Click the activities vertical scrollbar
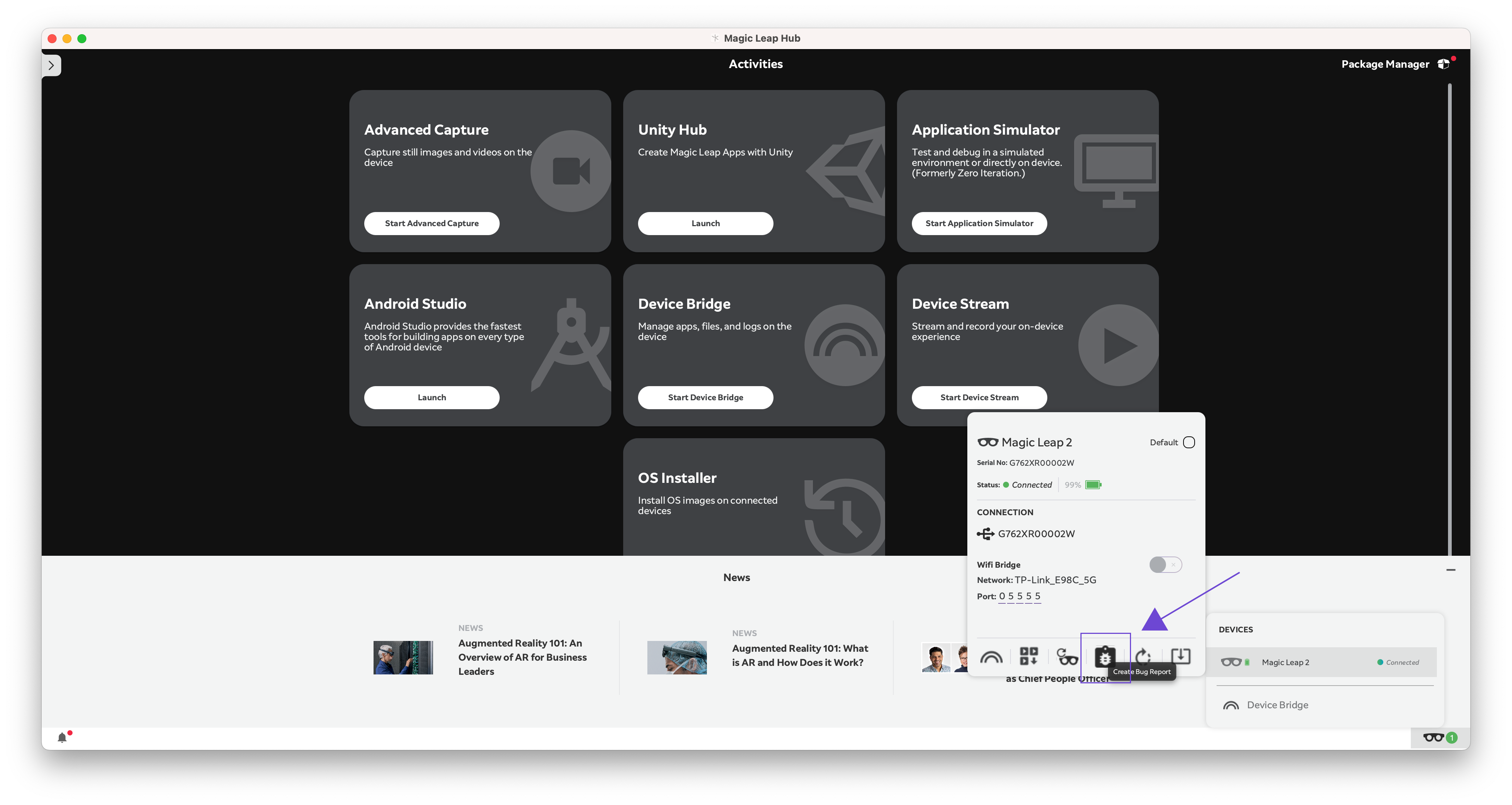The width and height of the screenshot is (1512, 805). 1449,319
